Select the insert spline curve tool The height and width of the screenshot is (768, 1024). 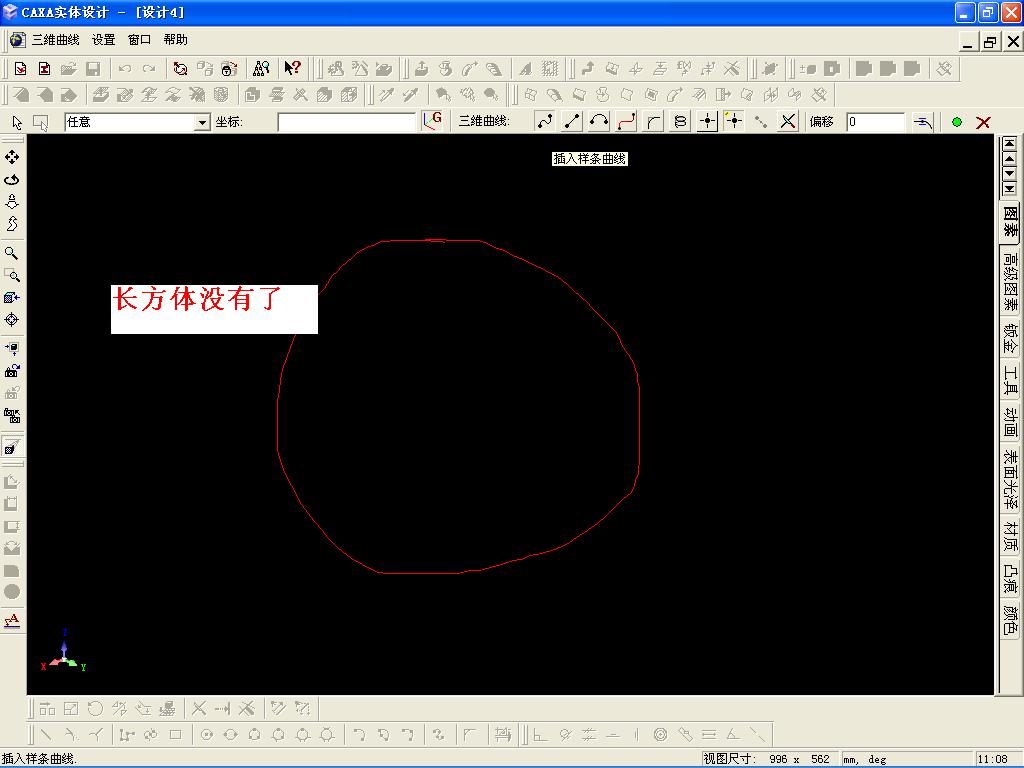pyautogui.click(x=545, y=121)
